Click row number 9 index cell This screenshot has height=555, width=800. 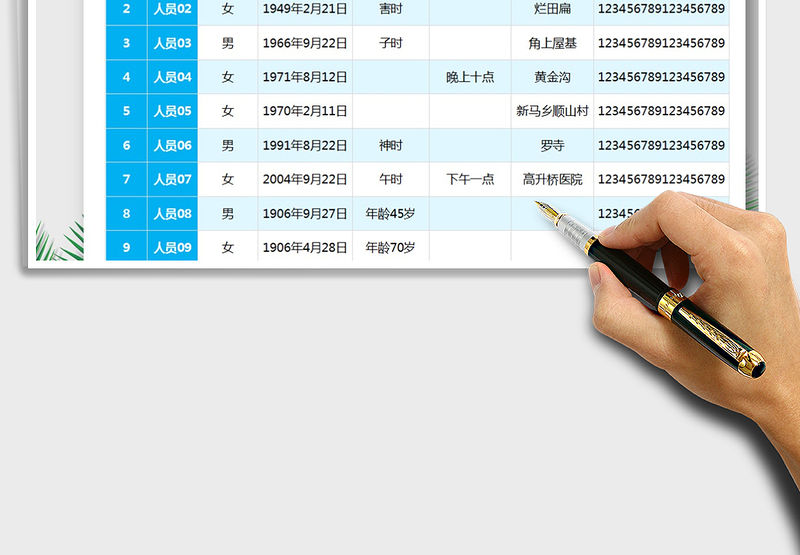click(x=126, y=247)
